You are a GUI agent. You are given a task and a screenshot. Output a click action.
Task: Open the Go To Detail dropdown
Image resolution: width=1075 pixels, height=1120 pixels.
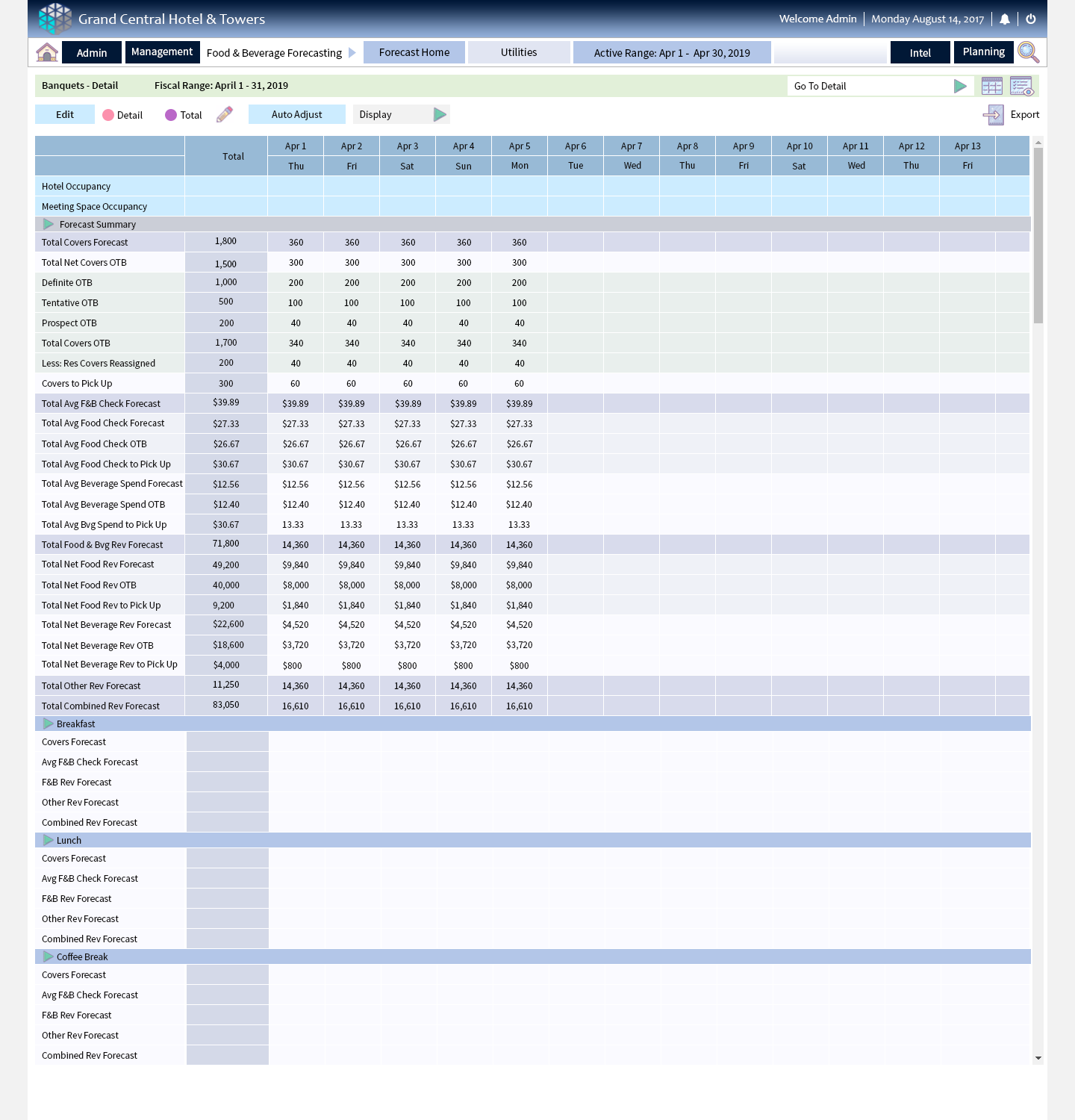(x=960, y=86)
